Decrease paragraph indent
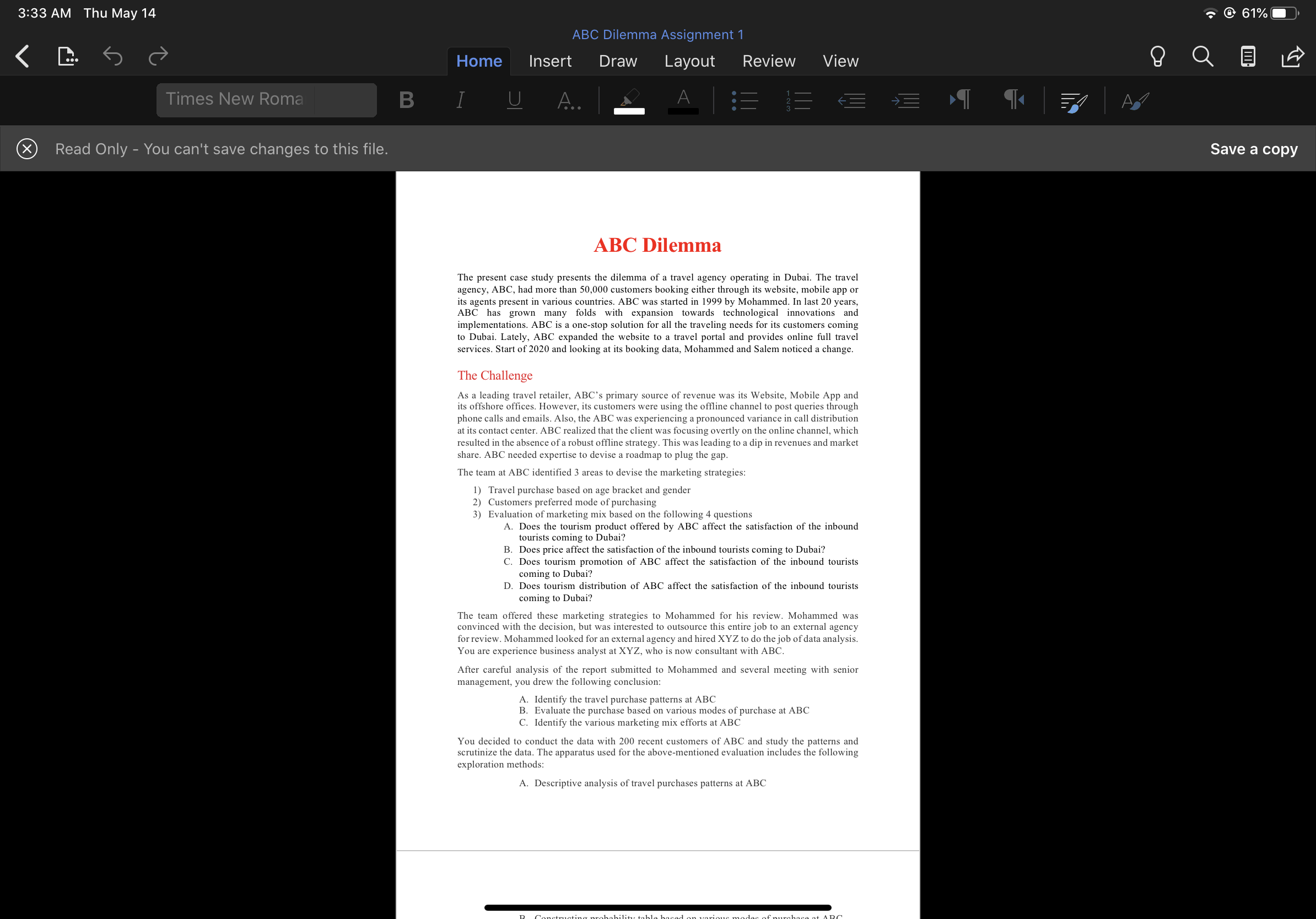1316x919 pixels. pyautogui.click(x=853, y=100)
